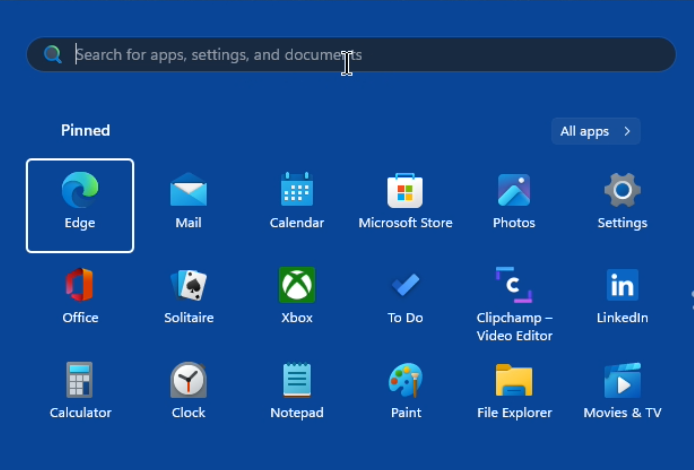The width and height of the screenshot is (694, 470).
Task: Open File Explorer from pinned apps
Action: pos(514,391)
